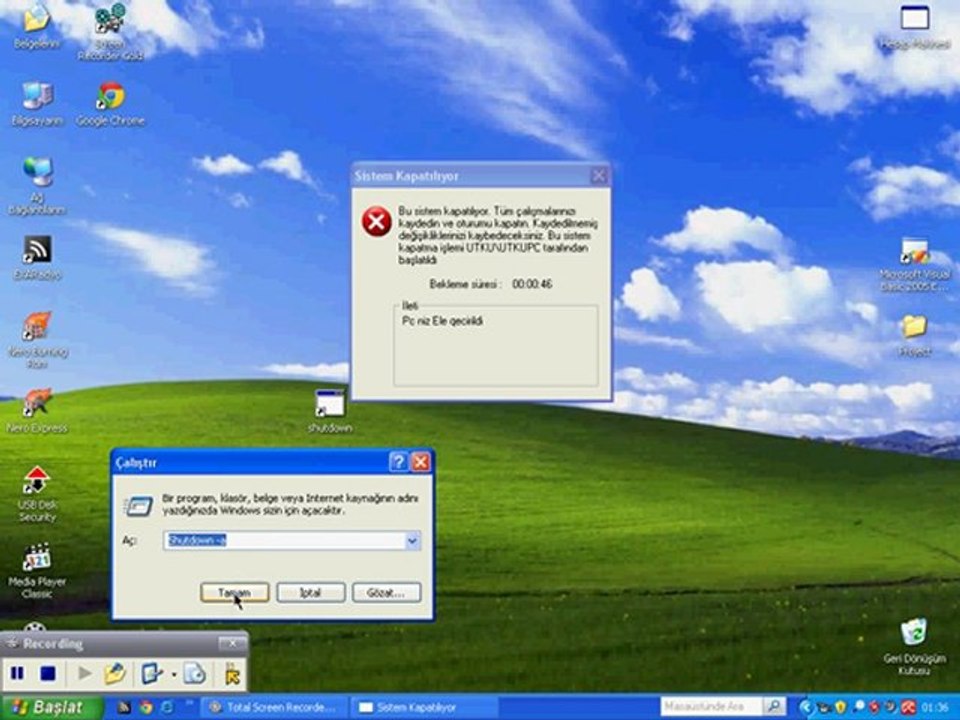Click the yellow shield tray icon

(x=841, y=707)
